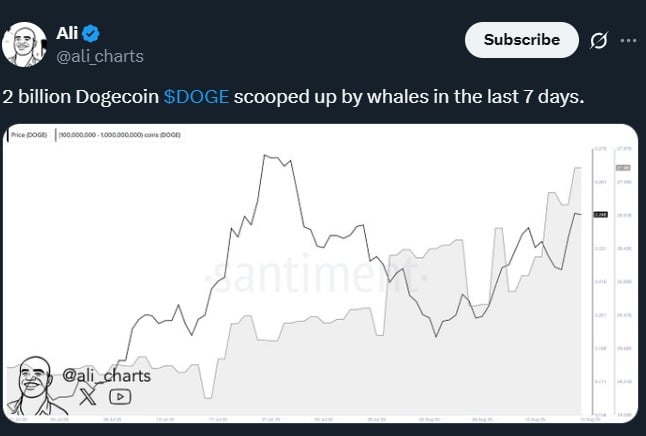Click the black current price label
646x436 pixels.
(601, 214)
